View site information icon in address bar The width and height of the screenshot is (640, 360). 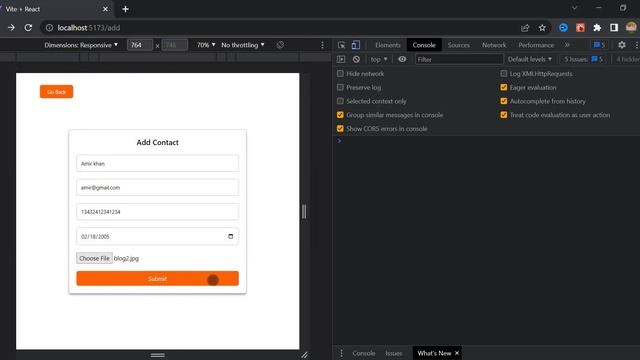pos(49,28)
